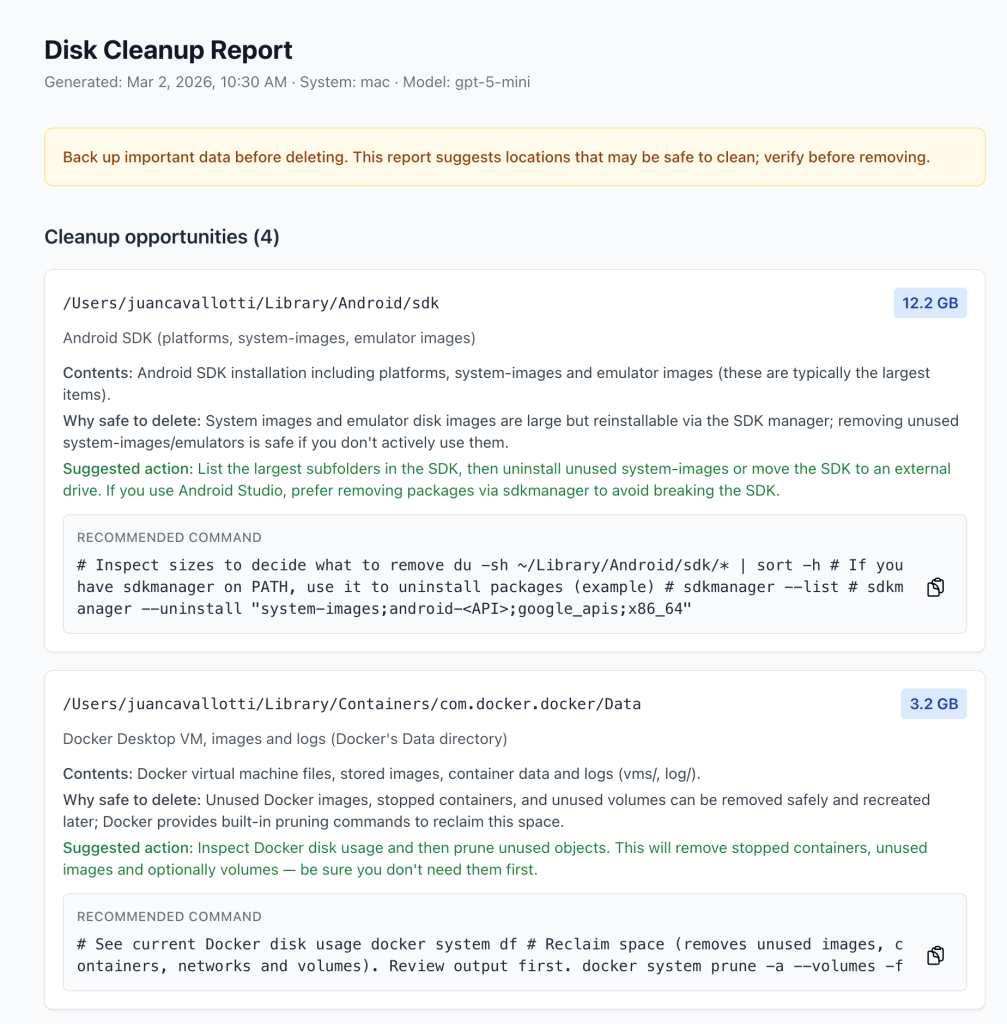The width and height of the screenshot is (1007, 1024).
Task: Click the Disk Cleanup Report title
Action: [168, 50]
